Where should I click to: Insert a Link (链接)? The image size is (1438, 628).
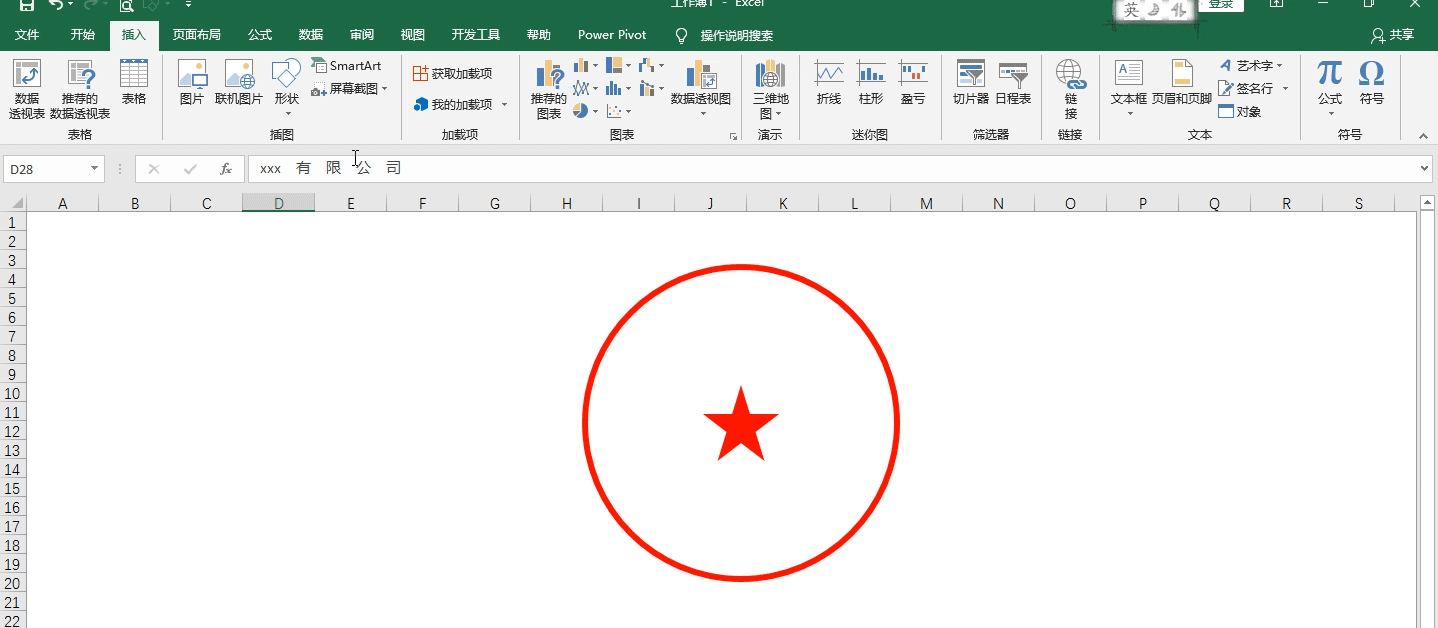click(1070, 89)
